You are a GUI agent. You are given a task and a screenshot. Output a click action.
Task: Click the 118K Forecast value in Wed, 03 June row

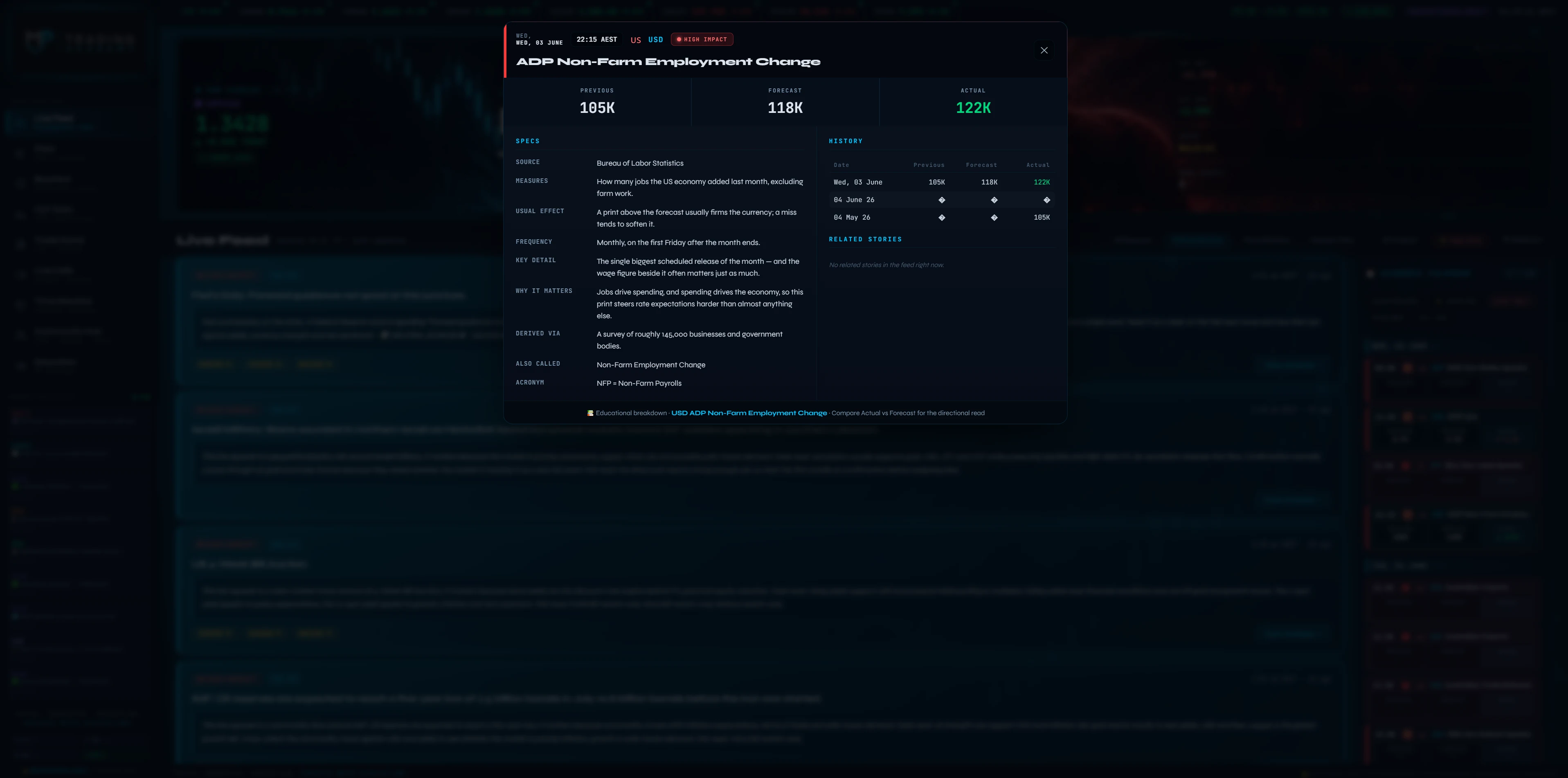click(x=989, y=182)
